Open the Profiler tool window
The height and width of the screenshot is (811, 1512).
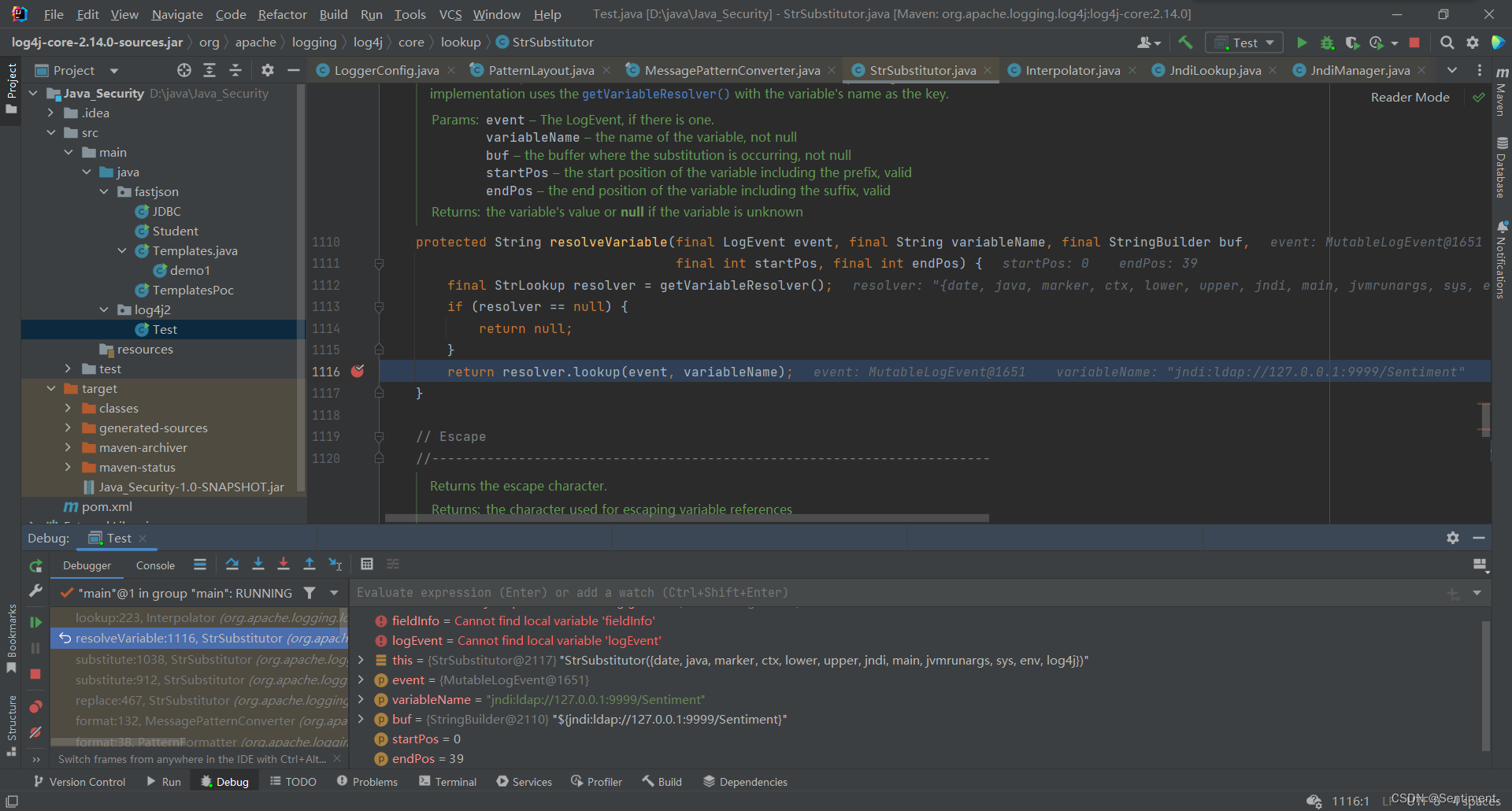pyautogui.click(x=596, y=782)
